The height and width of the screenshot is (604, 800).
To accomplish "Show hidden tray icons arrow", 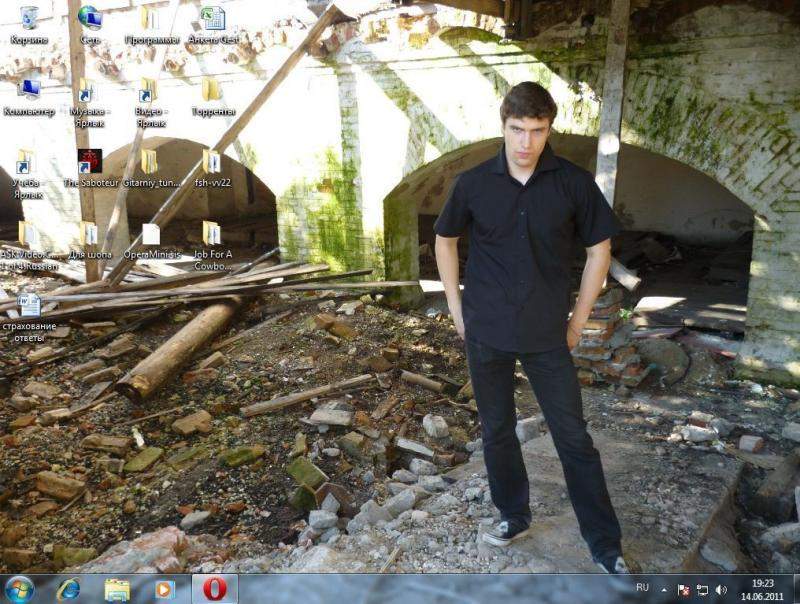I will (x=663, y=589).
